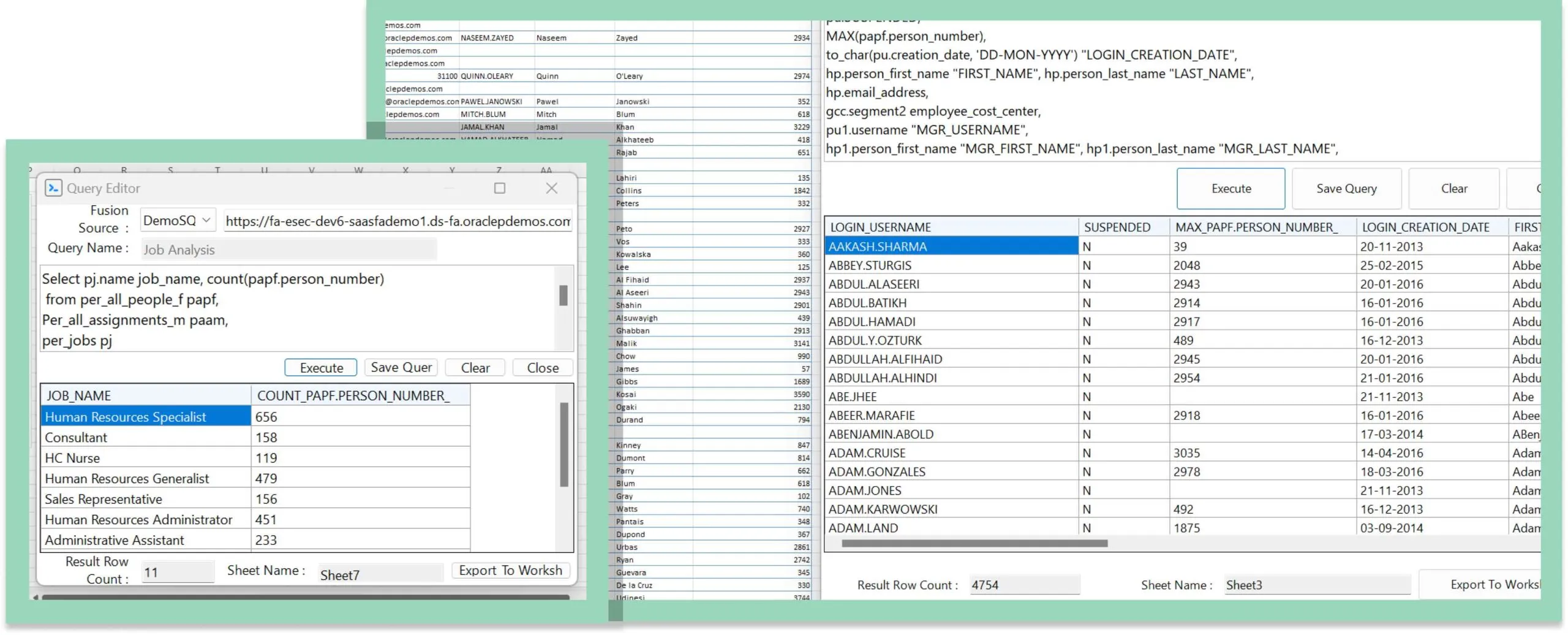Click the Fusion Source URL field
Screen dimensions: 1568x635
click(396, 221)
